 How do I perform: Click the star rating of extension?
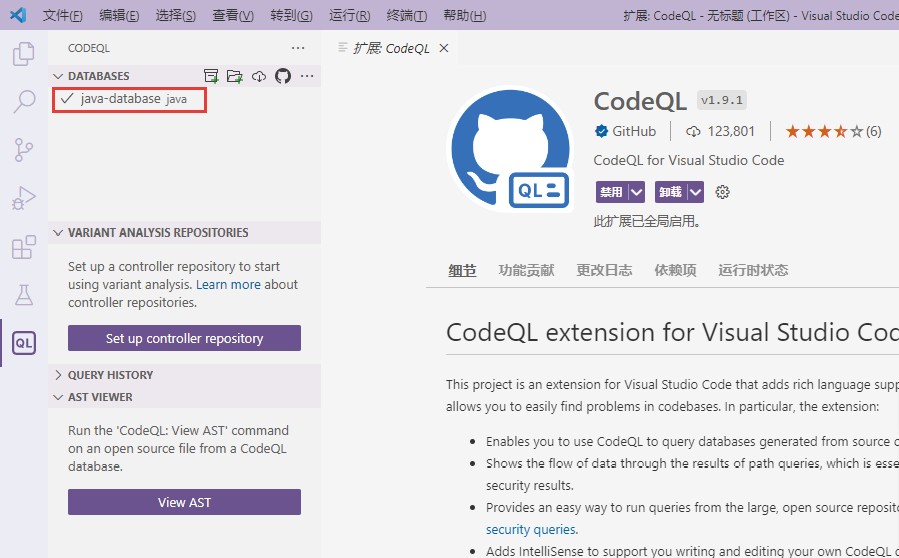(x=824, y=131)
